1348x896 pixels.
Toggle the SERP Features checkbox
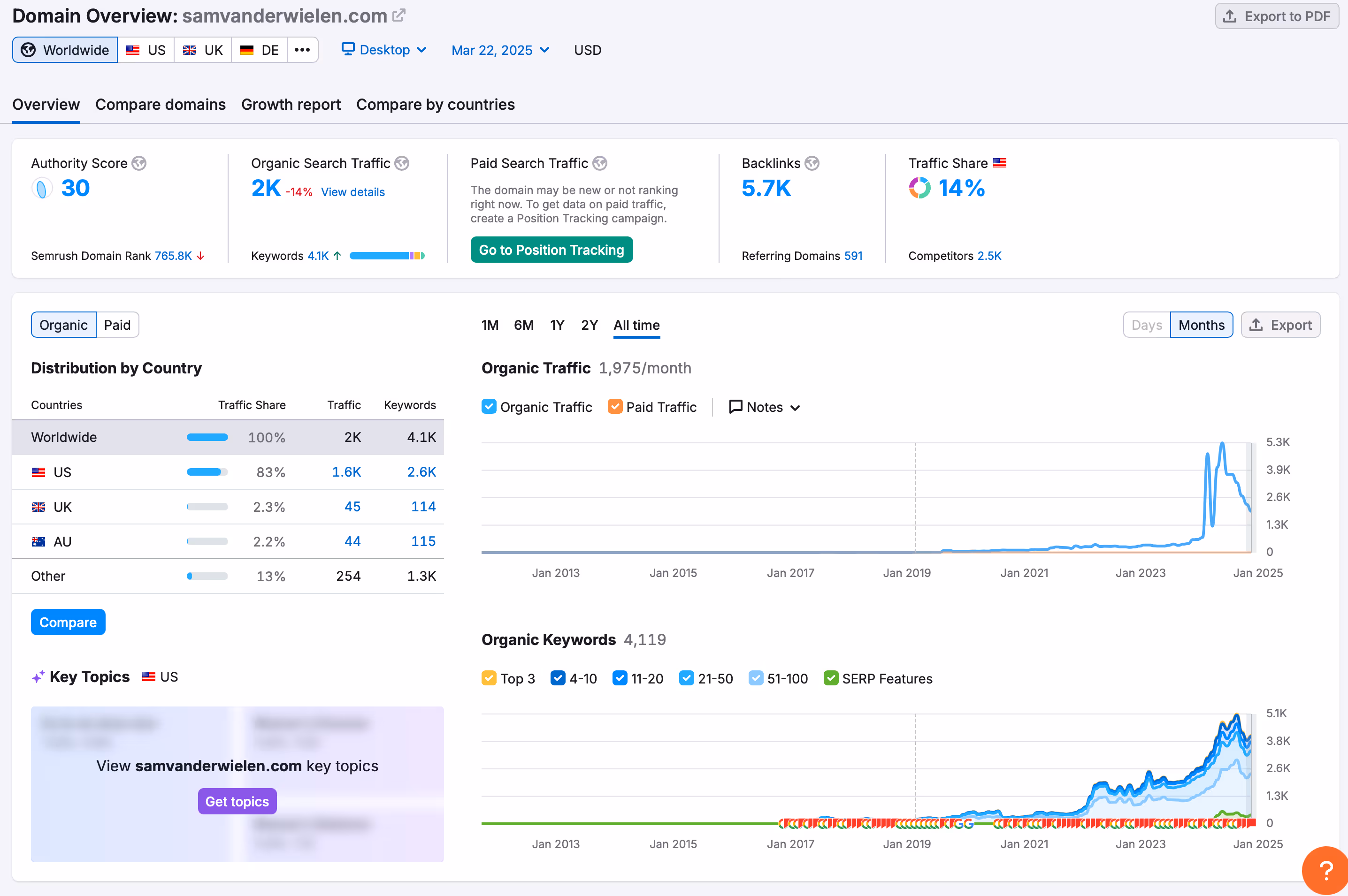click(x=831, y=678)
